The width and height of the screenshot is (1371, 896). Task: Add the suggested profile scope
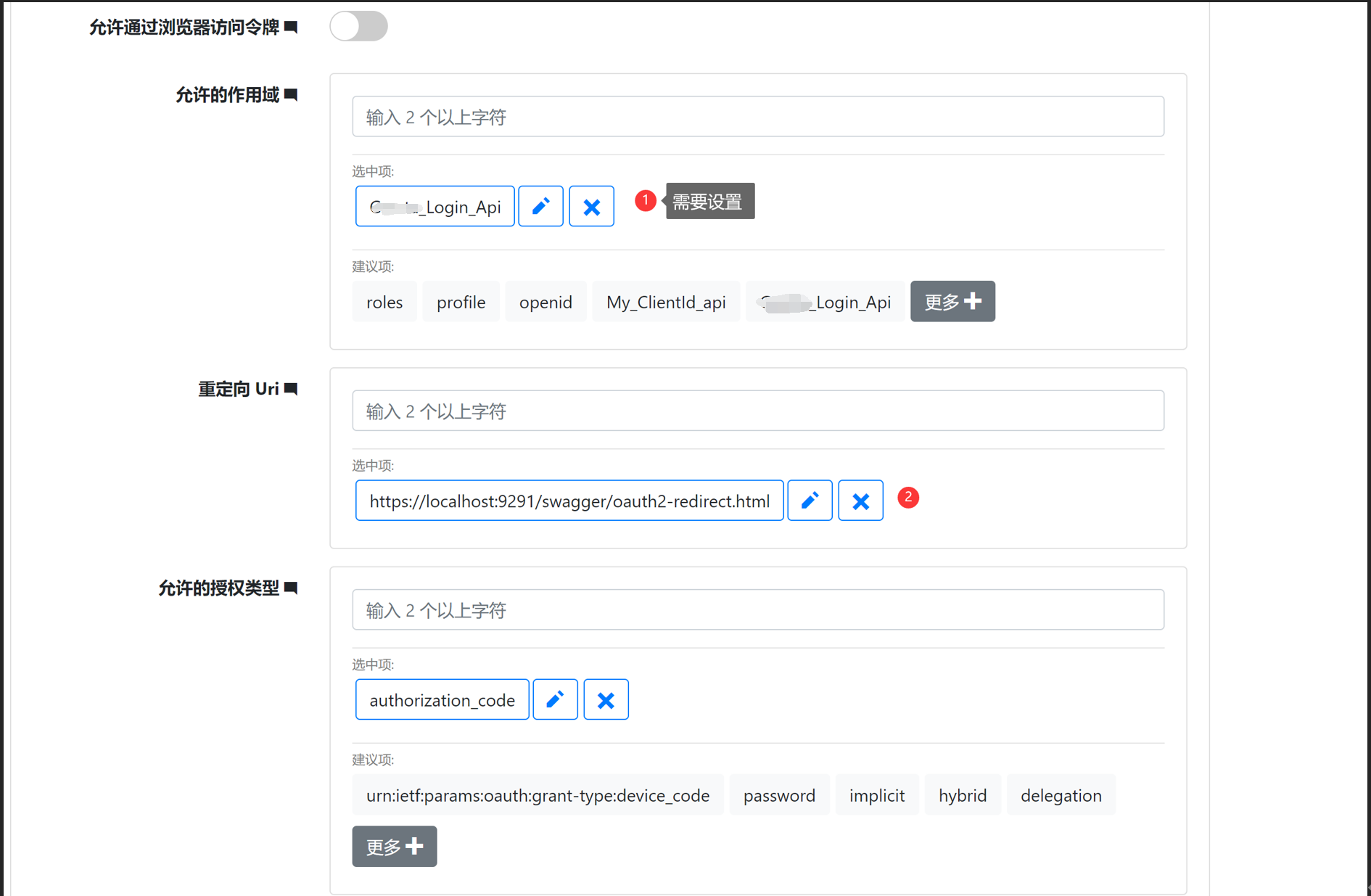click(x=461, y=302)
